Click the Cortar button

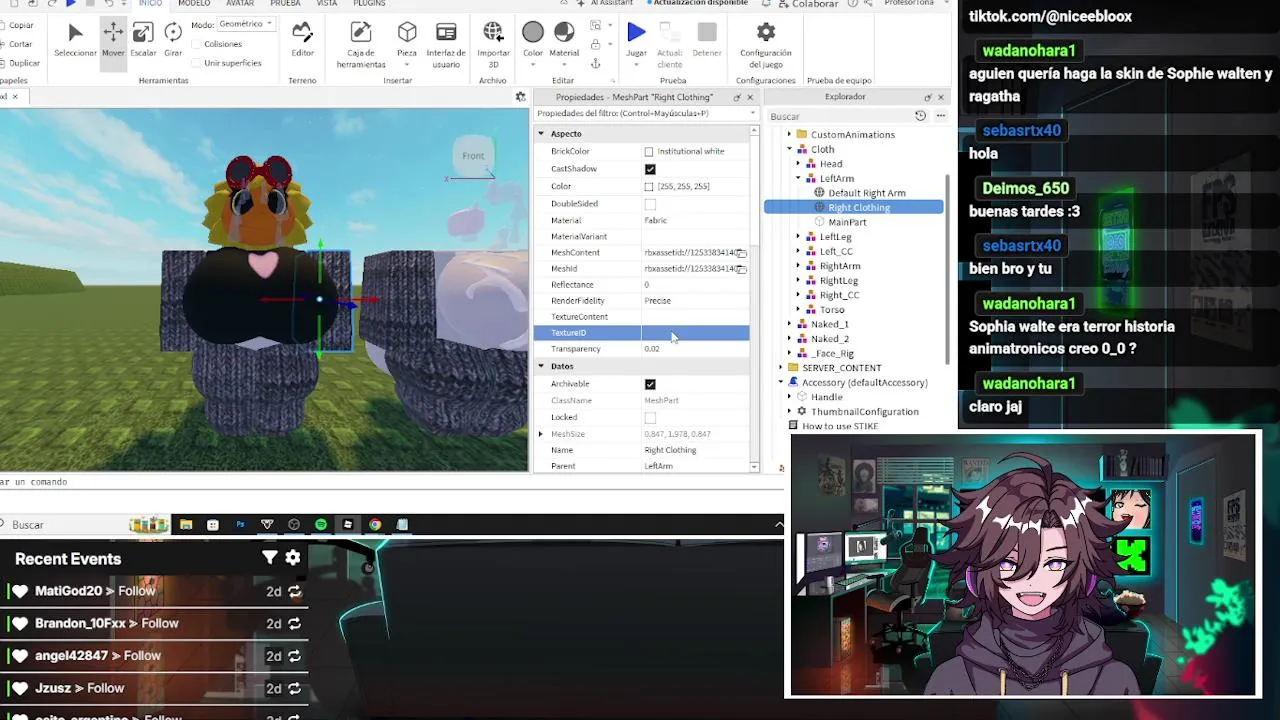coord(18,44)
